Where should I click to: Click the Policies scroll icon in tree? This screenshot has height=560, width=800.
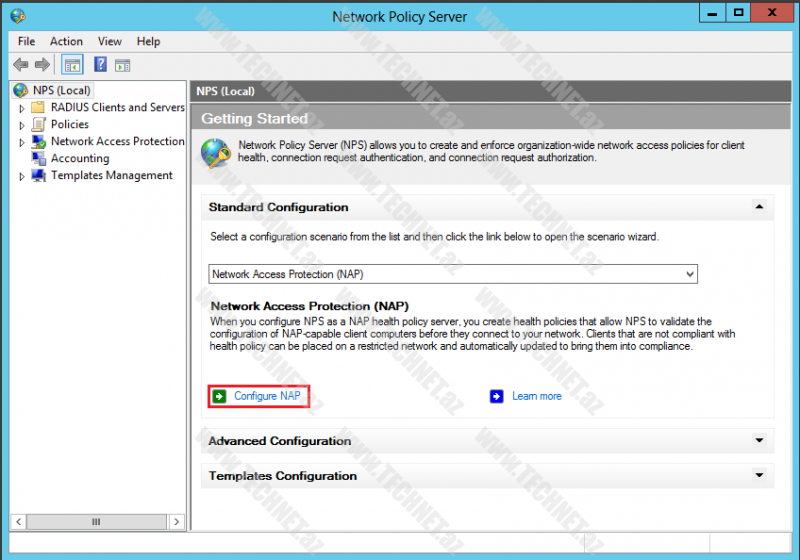(39, 124)
